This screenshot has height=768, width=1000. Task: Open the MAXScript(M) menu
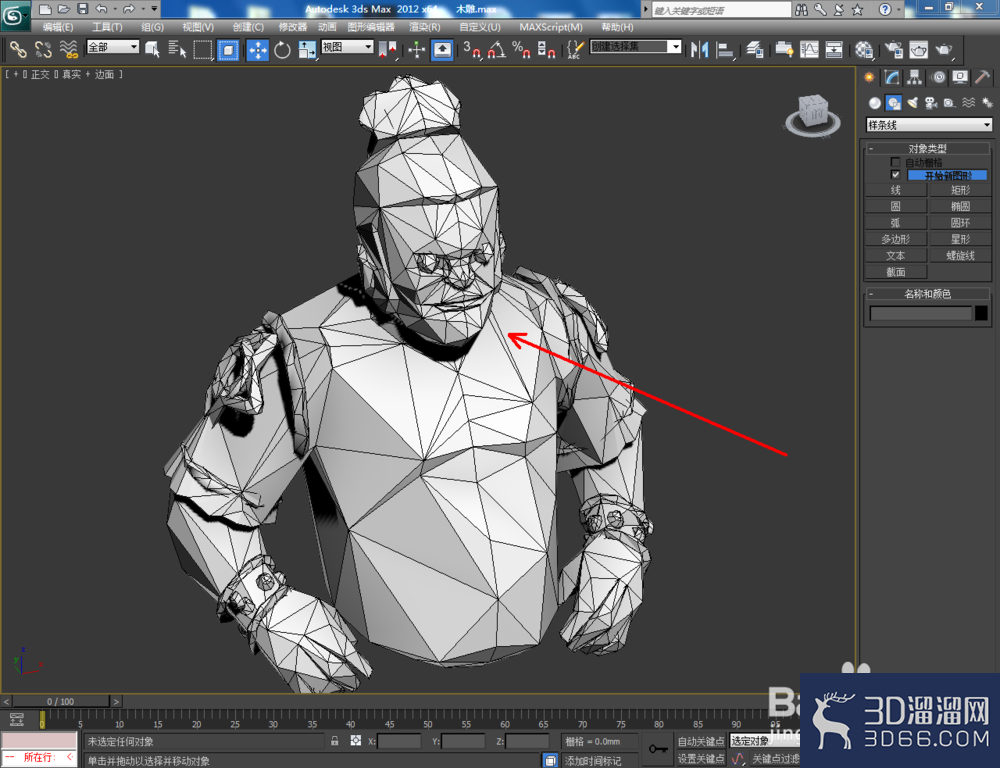click(x=551, y=27)
